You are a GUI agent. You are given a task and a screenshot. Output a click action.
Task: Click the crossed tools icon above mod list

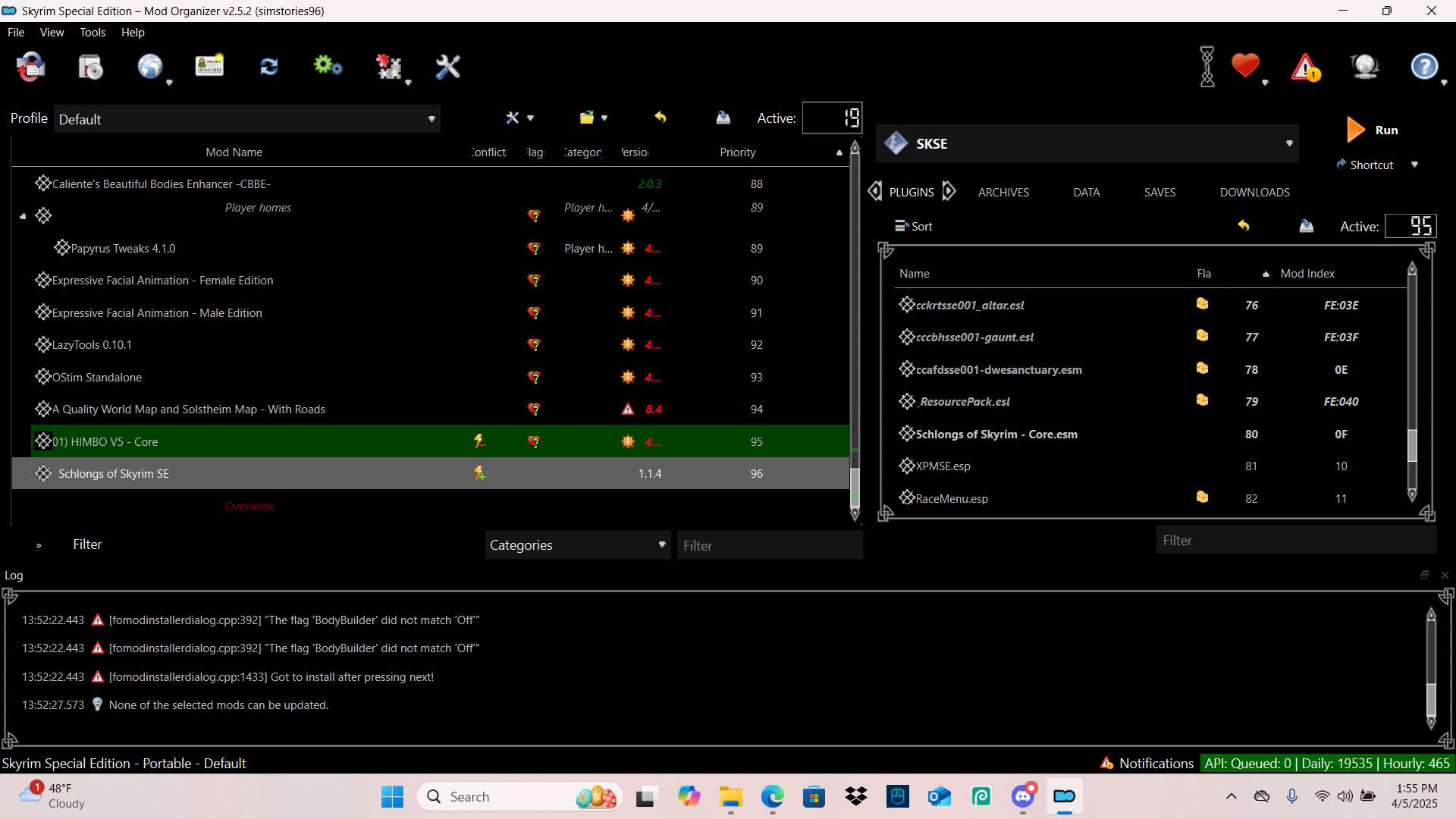pyautogui.click(x=513, y=118)
